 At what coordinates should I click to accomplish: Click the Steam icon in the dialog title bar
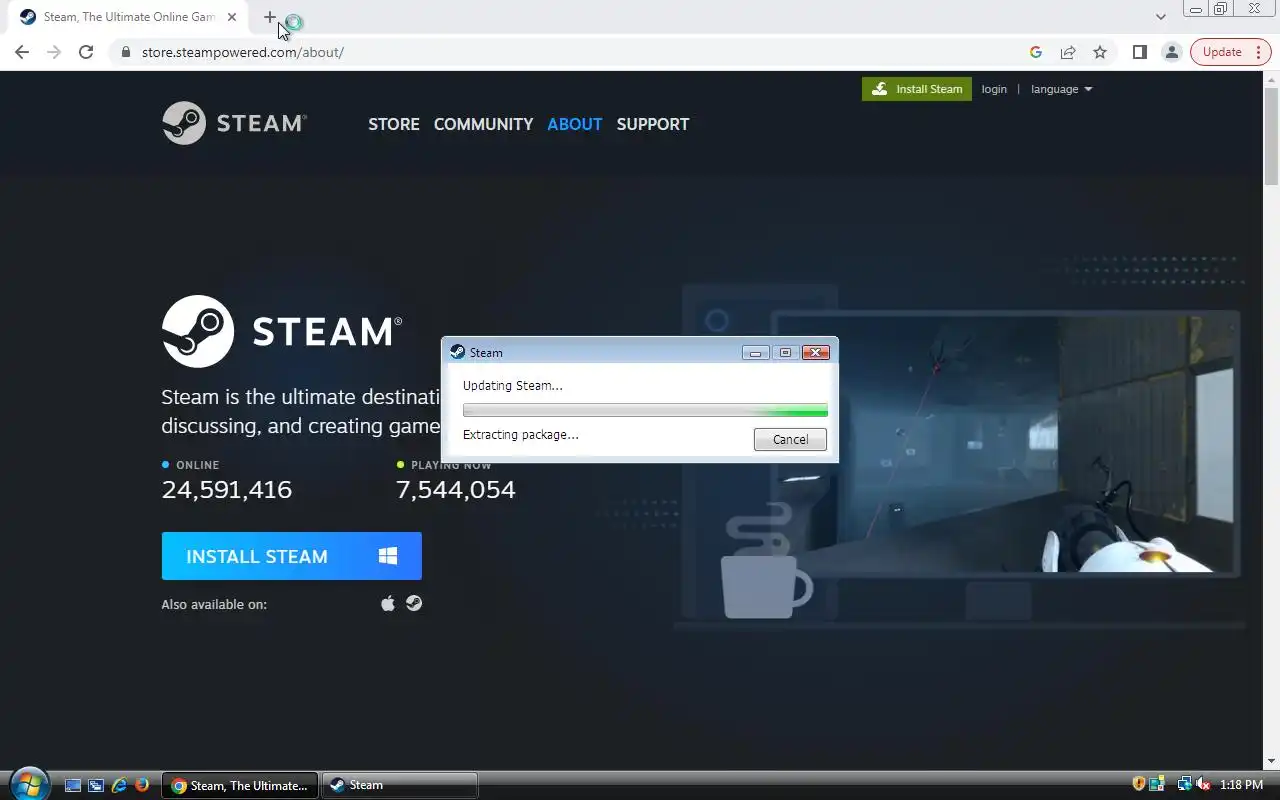pyautogui.click(x=458, y=352)
